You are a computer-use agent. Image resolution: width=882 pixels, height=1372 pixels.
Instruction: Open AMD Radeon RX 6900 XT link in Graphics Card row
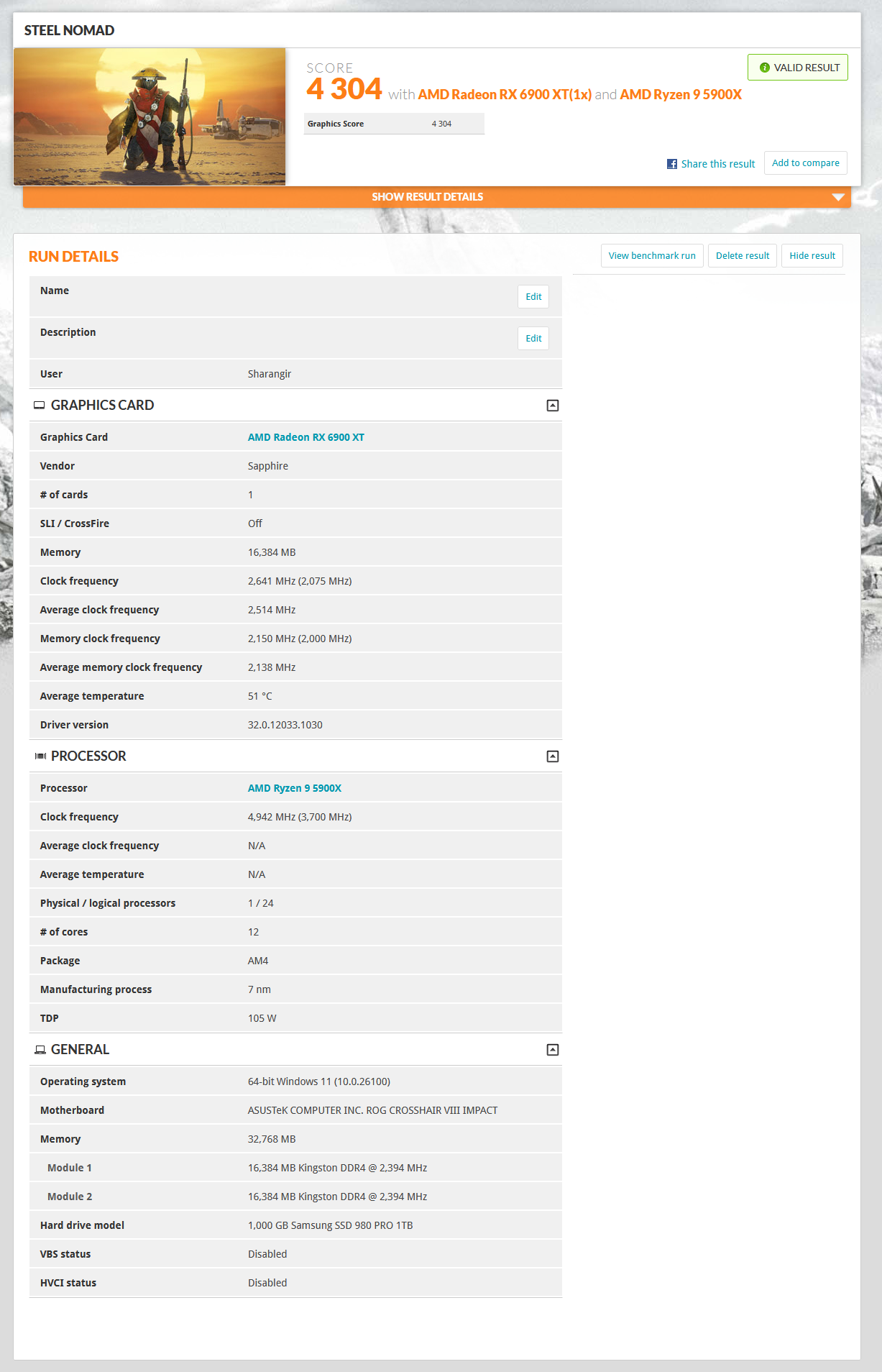[306, 437]
